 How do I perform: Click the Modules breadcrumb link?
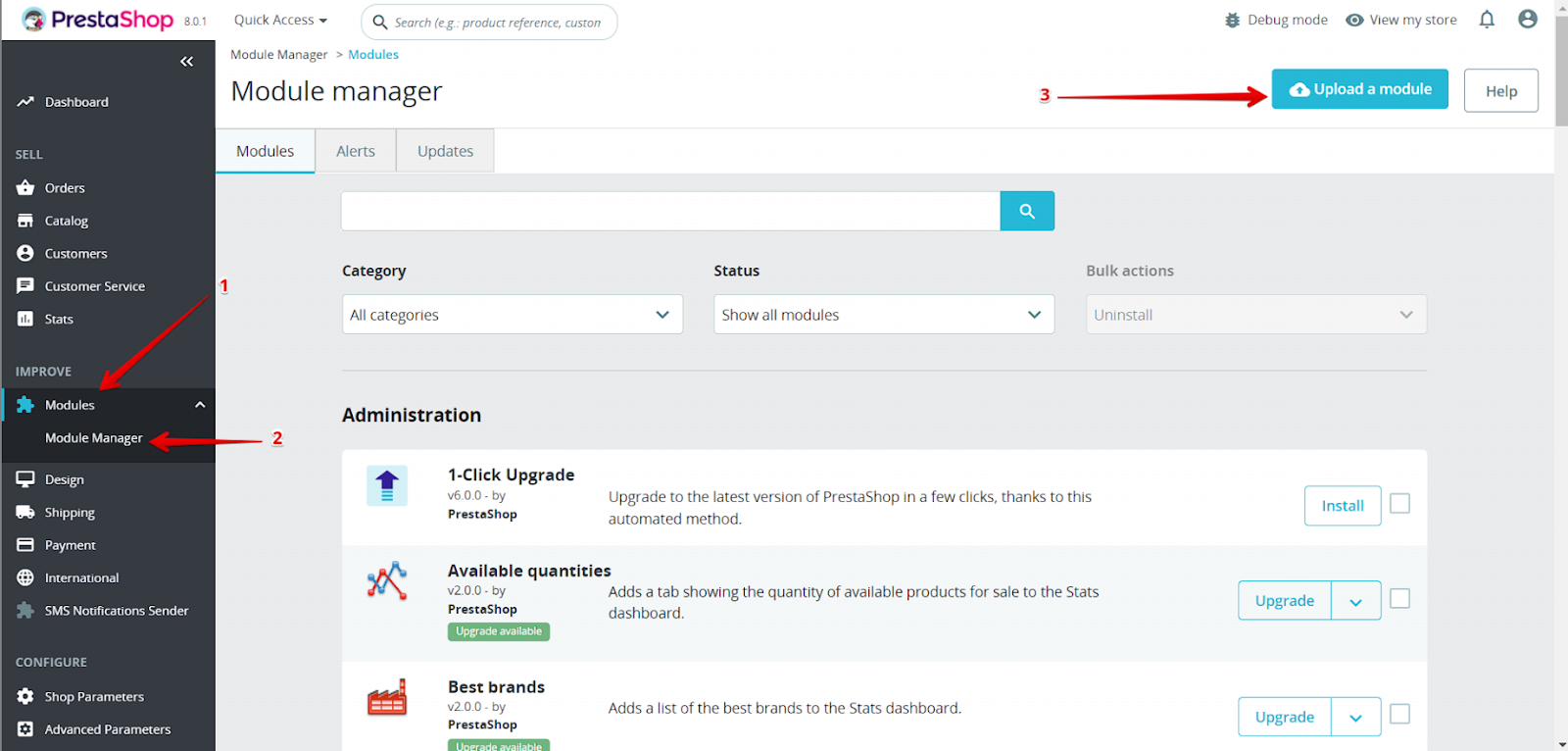tap(373, 55)
